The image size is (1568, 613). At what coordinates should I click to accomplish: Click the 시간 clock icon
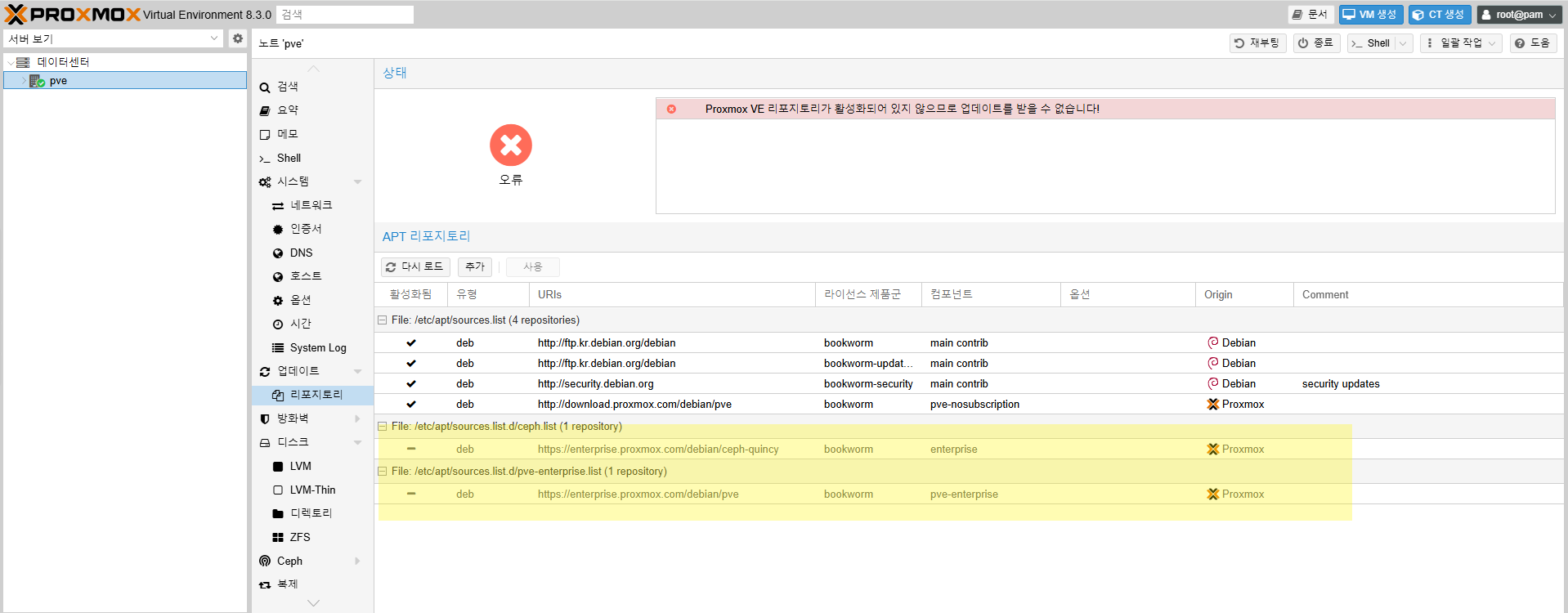pyautogui.click(x=278, y=324)
